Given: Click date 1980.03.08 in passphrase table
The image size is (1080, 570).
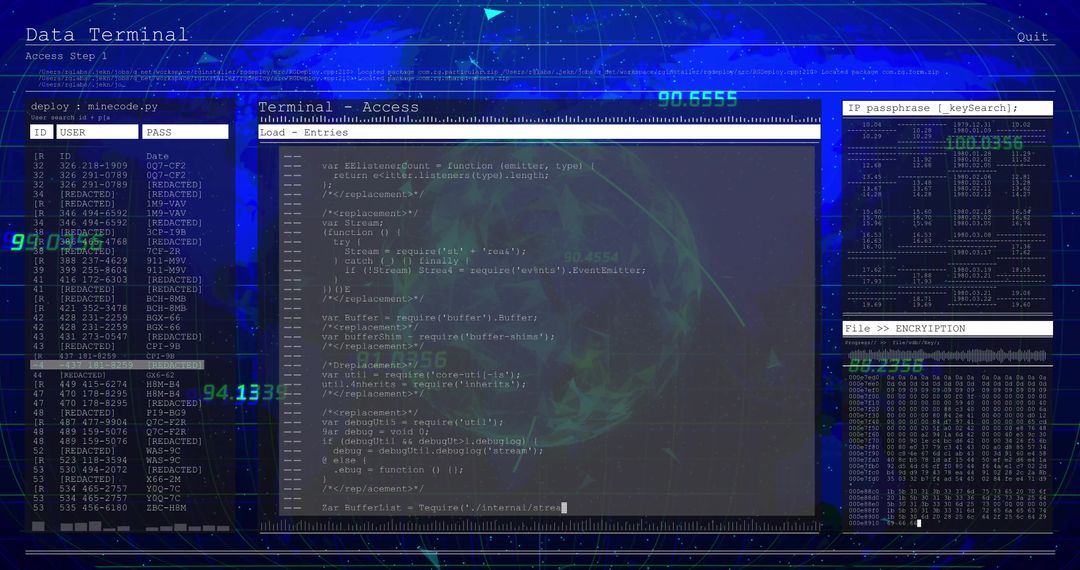Looking at the screenshot, I should [973, 235].
